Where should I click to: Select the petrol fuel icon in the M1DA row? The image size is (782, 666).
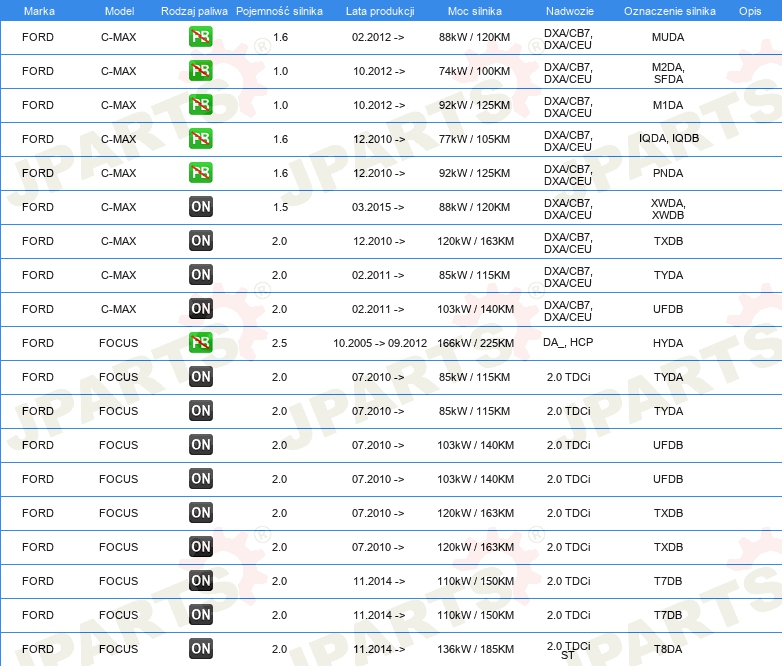coord(200,105)
